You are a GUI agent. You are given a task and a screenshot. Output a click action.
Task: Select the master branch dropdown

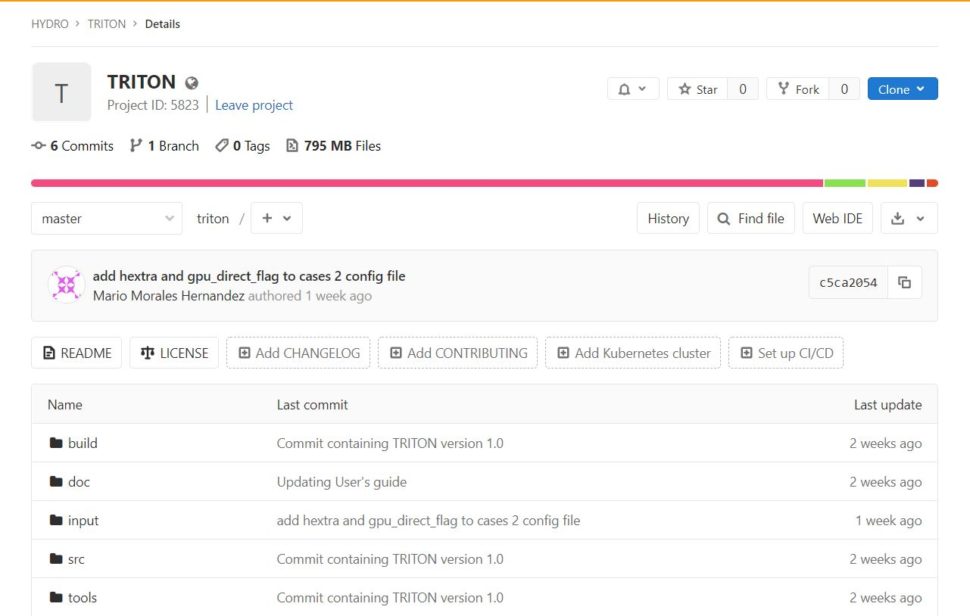tap(106, 218)
